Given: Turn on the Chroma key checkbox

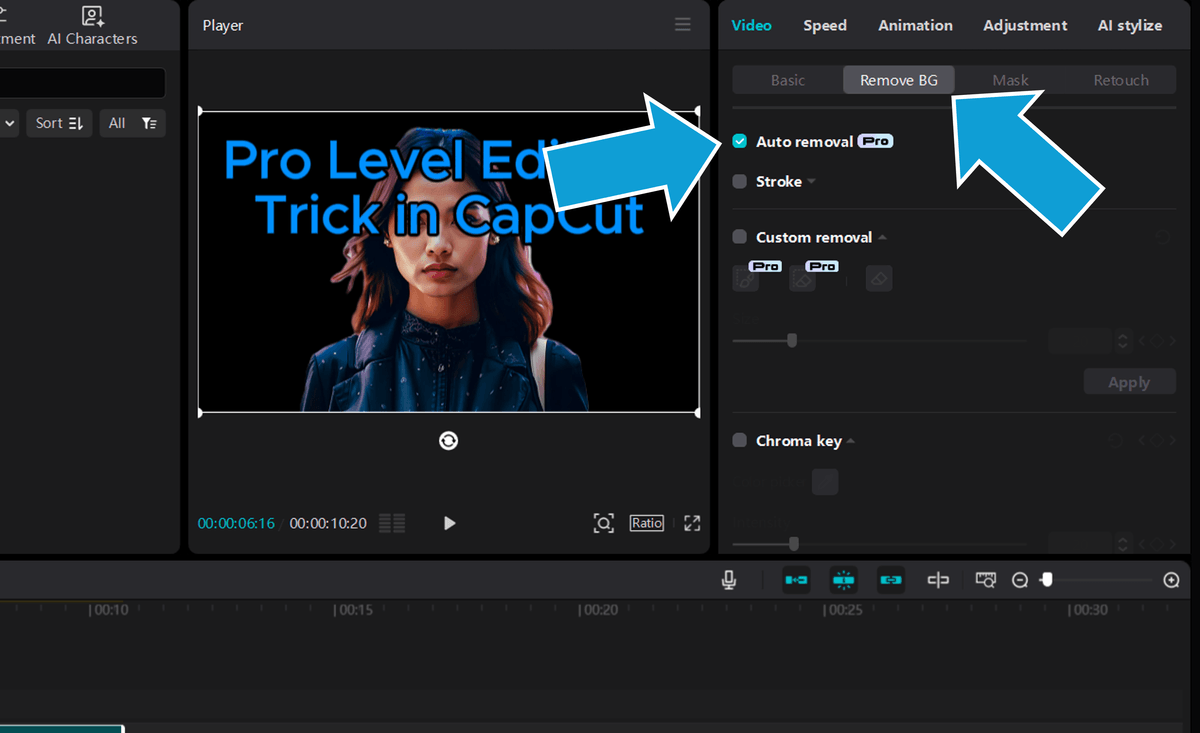Looking at the screenshot, I should point(740,441).
